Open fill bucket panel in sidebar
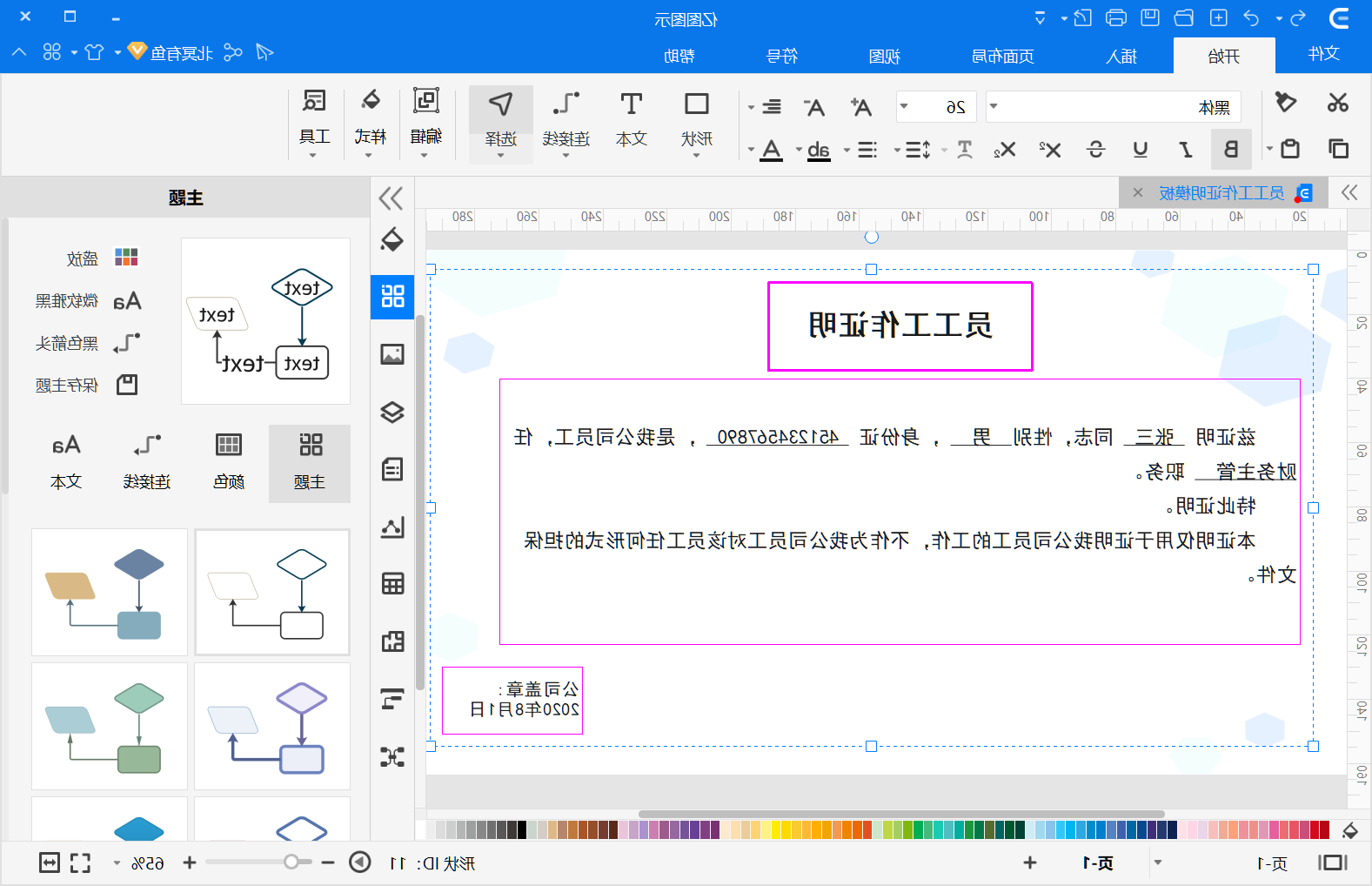Screen dimensions: 1372x886 392,239
